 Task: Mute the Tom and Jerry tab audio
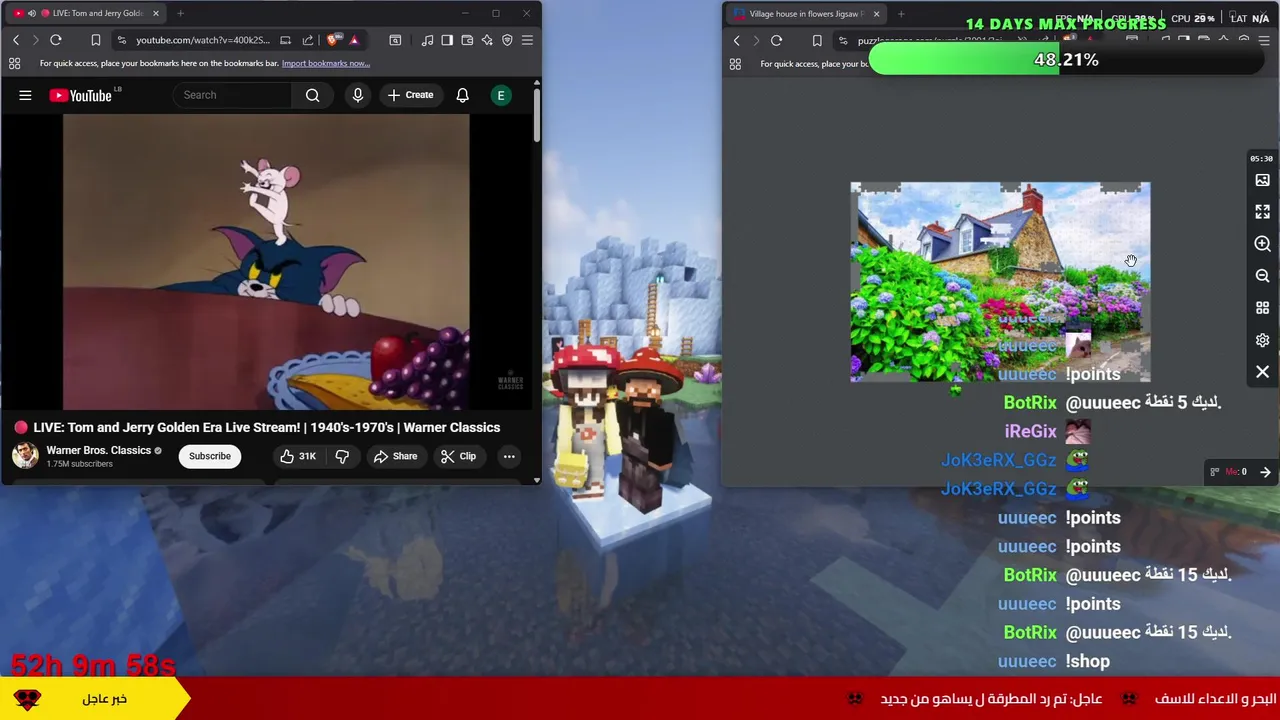point(32,13)
